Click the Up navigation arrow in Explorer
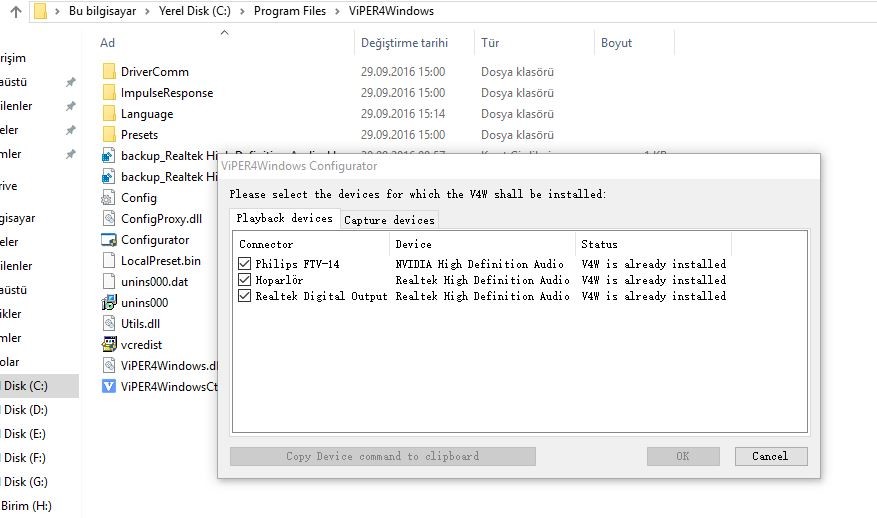Image resolution: width=877 pixels, height=518 pixels. pyautogui.click(x=15, y=12)
